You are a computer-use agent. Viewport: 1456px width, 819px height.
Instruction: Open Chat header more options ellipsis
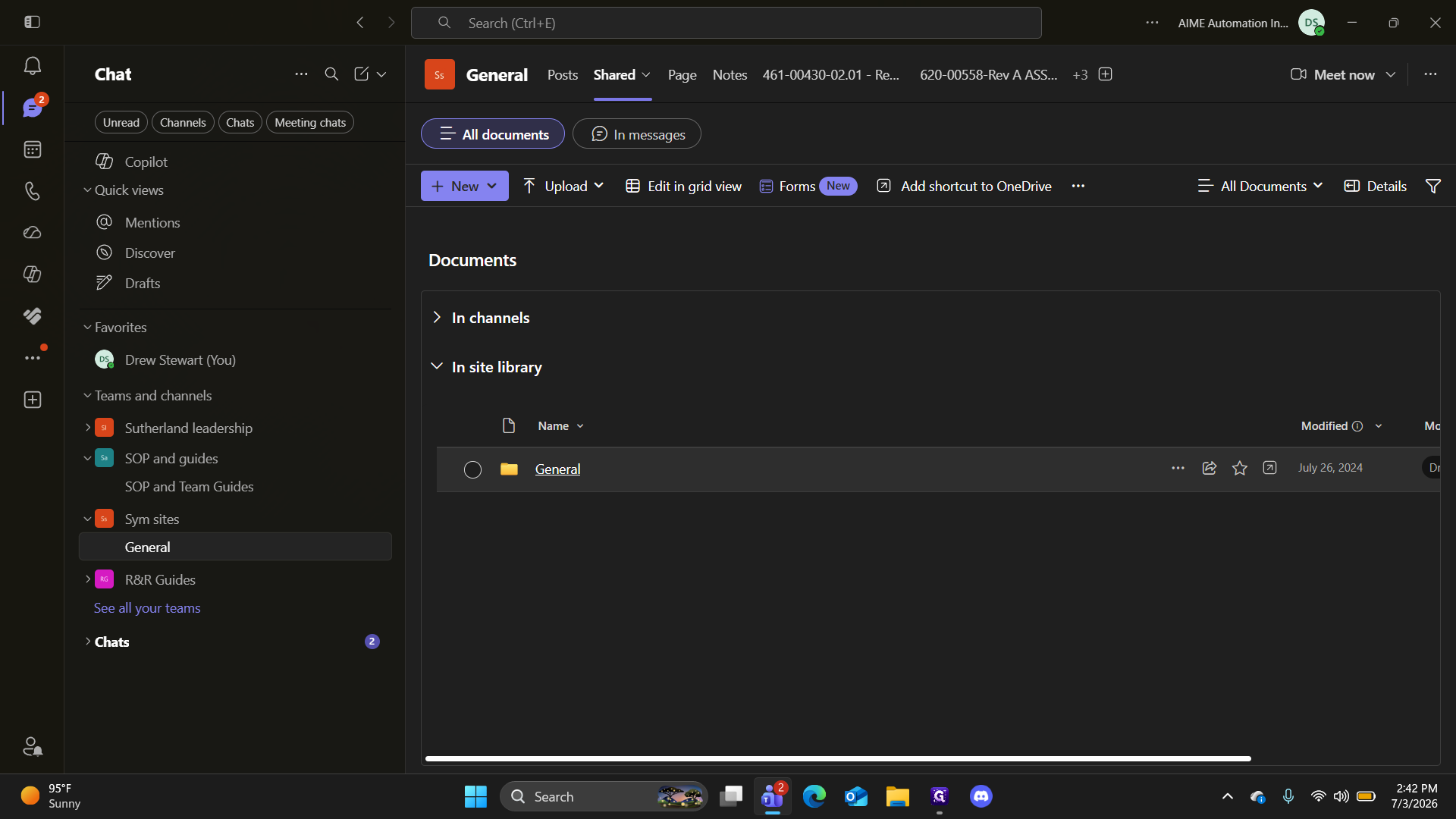301,74
